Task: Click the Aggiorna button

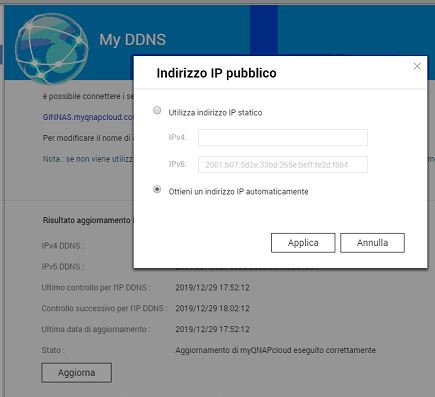Action: click(77, 373)
